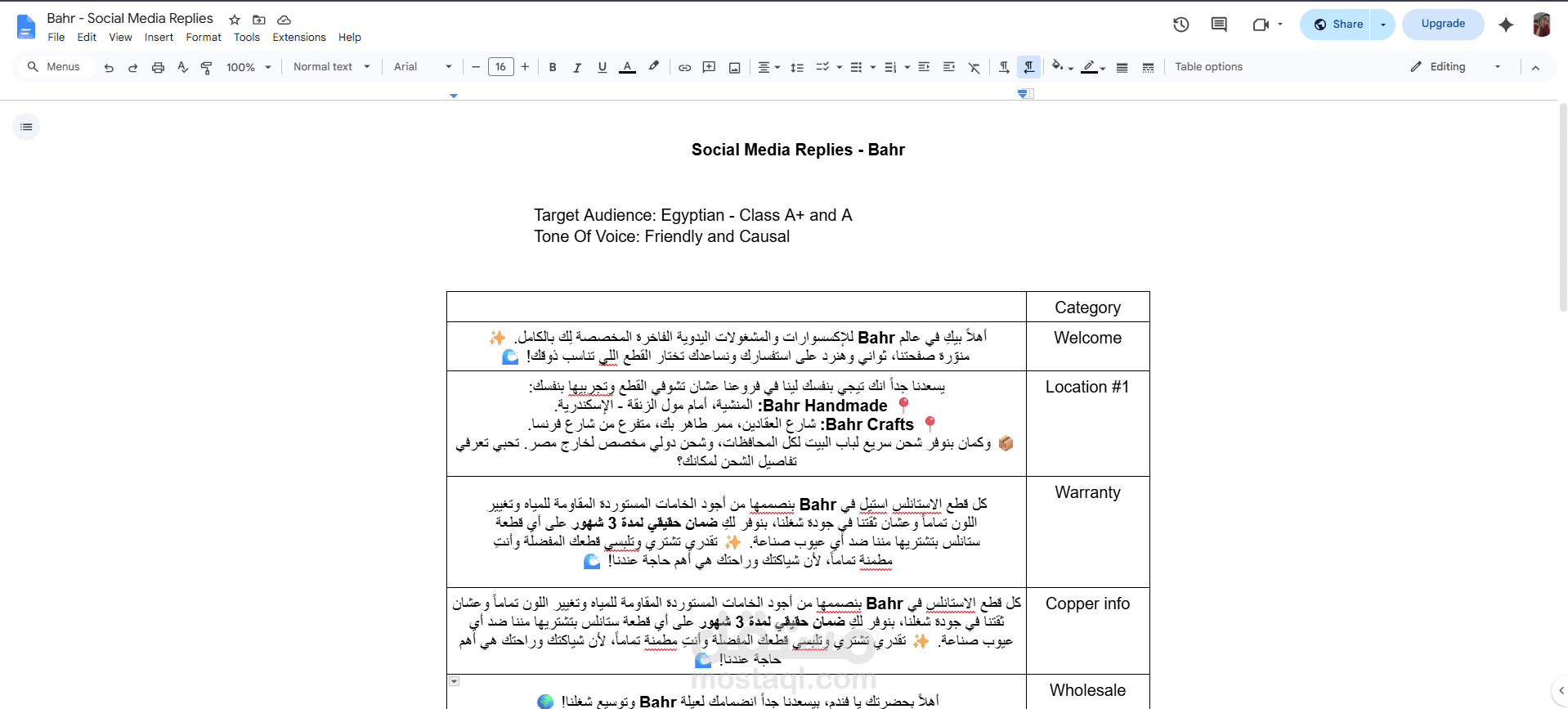
Task: Add a comment from the toolbar
Action: click(710, 67)
